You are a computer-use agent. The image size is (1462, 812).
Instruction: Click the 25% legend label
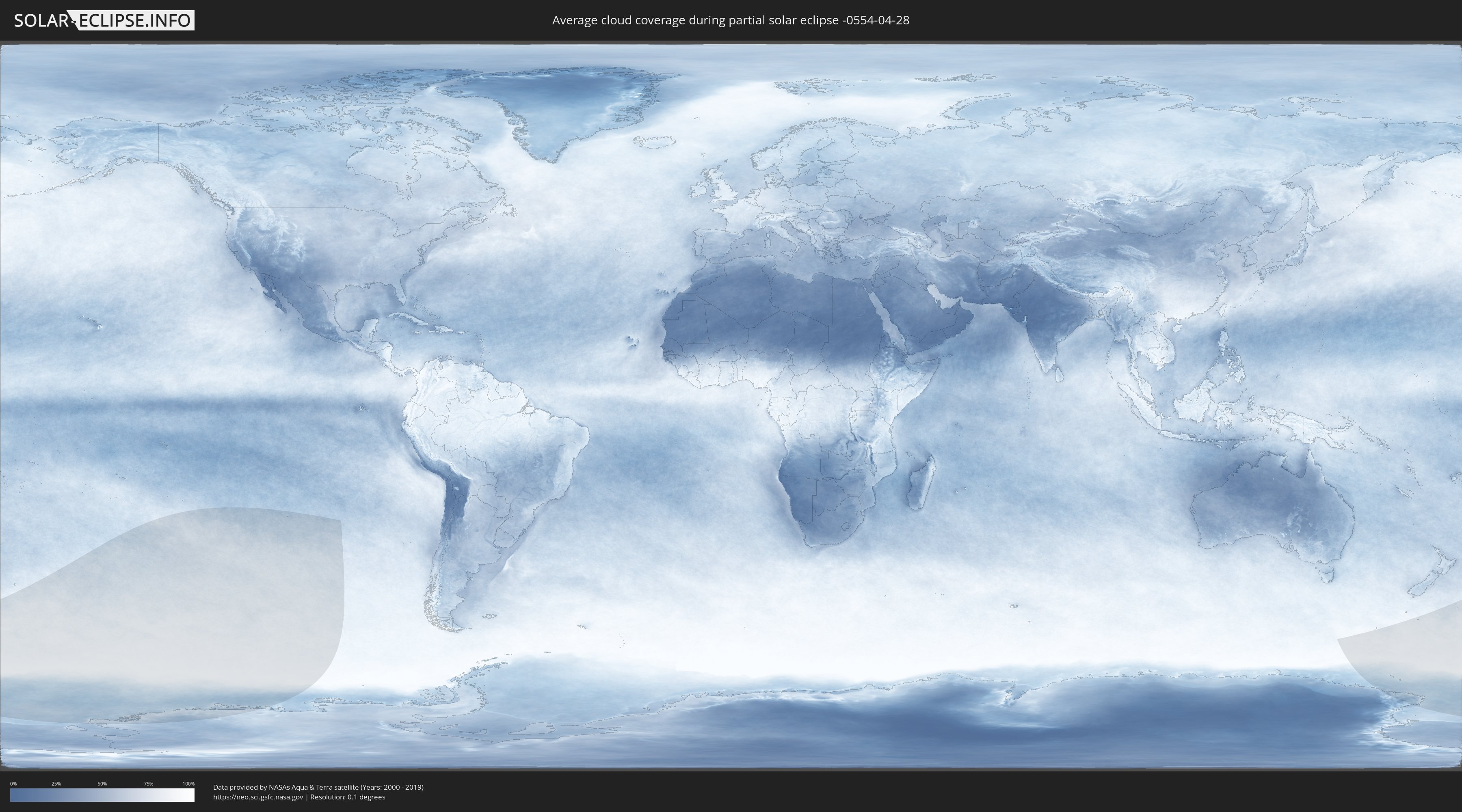pos(56,784)
